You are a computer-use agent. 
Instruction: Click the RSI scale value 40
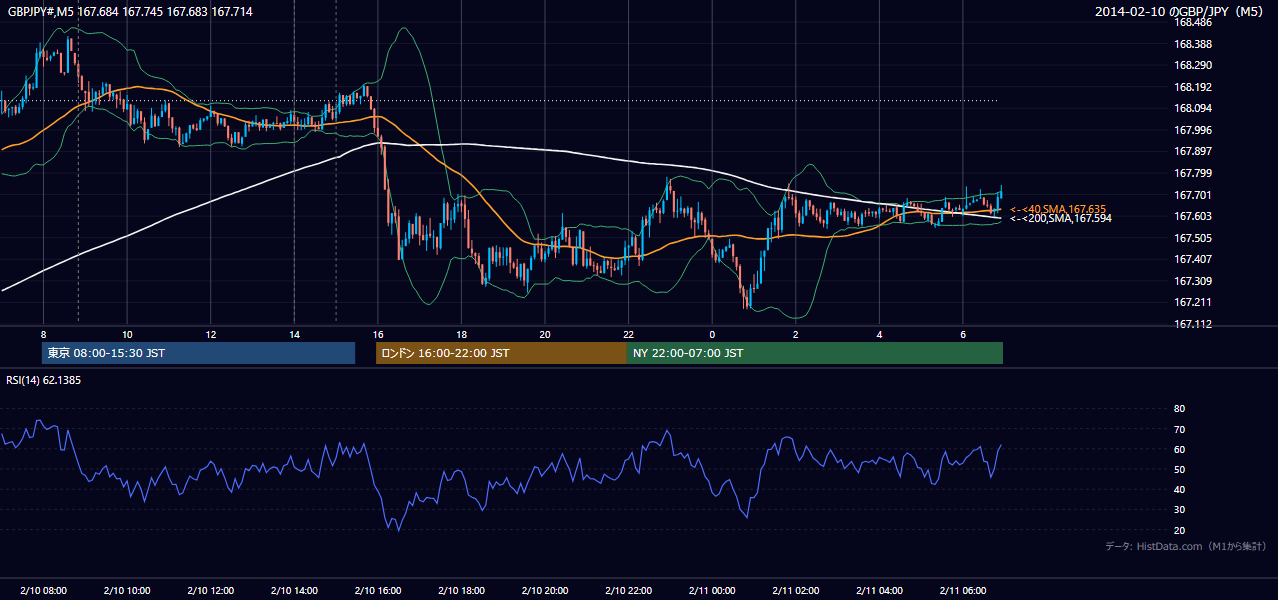(1179, 490)
